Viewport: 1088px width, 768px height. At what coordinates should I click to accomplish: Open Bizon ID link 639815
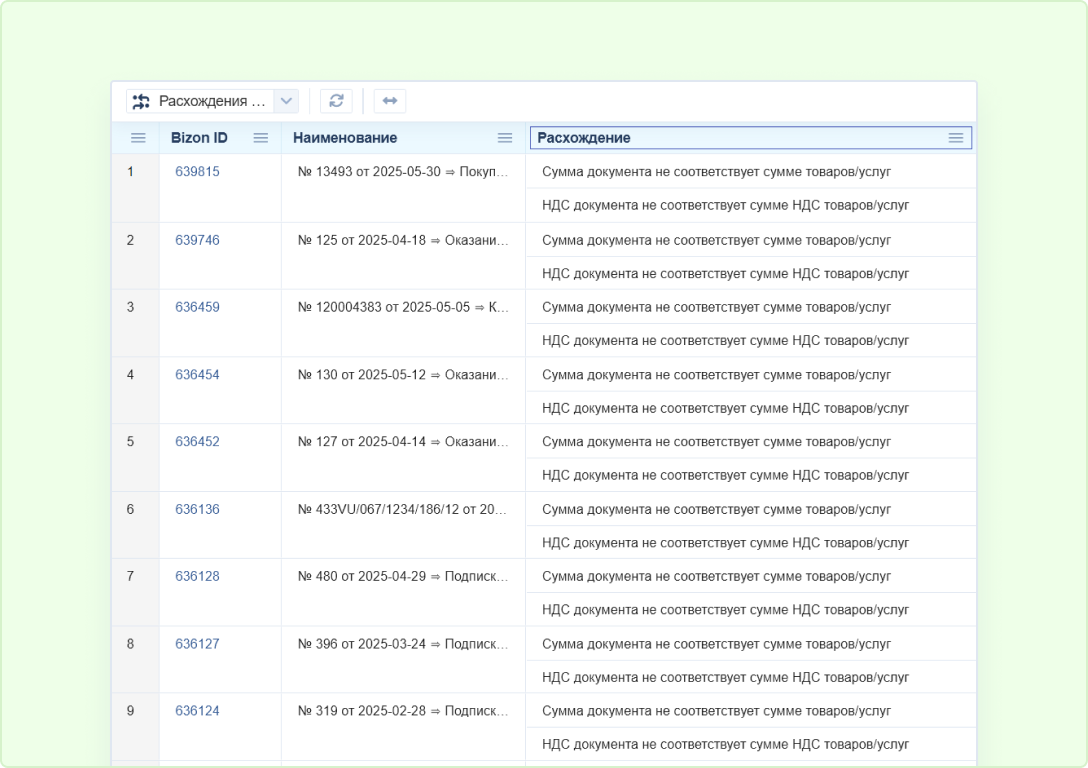coord(197,172)
